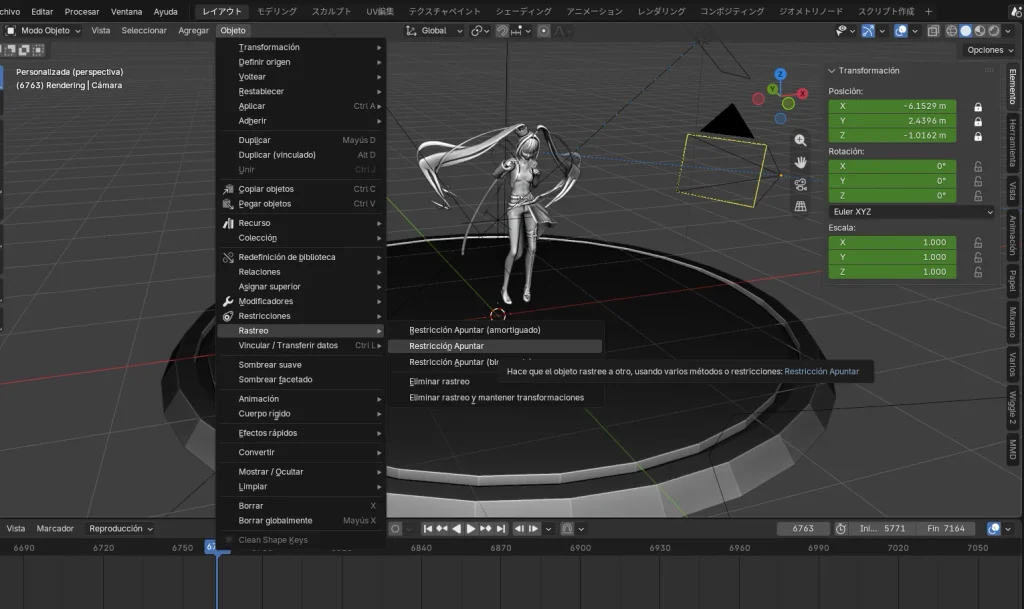Choose Eliminar rastreo entry
This screenshot has width=1024, height=609.
point(494,382)
